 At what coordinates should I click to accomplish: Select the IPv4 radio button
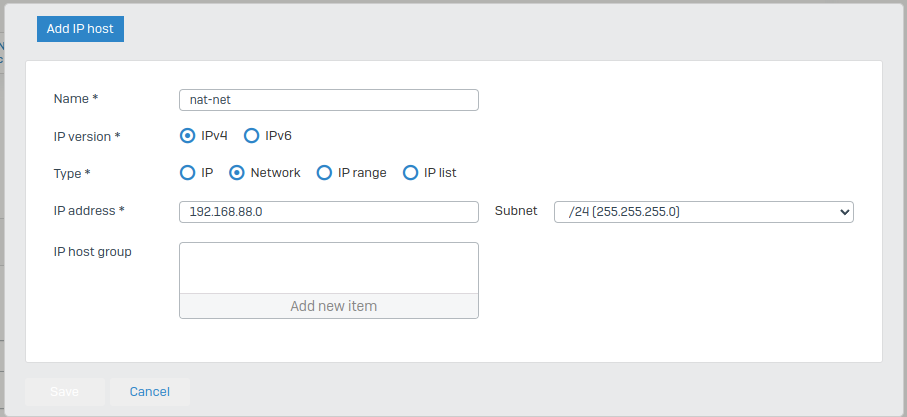click(187, 136)
